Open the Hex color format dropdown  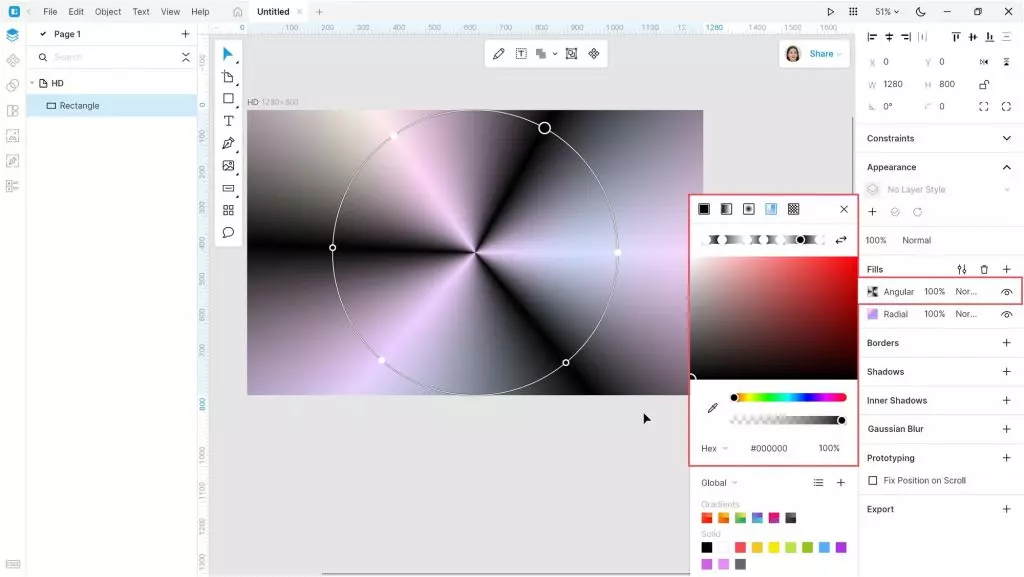pyautogui.click(x=714, y=448)
